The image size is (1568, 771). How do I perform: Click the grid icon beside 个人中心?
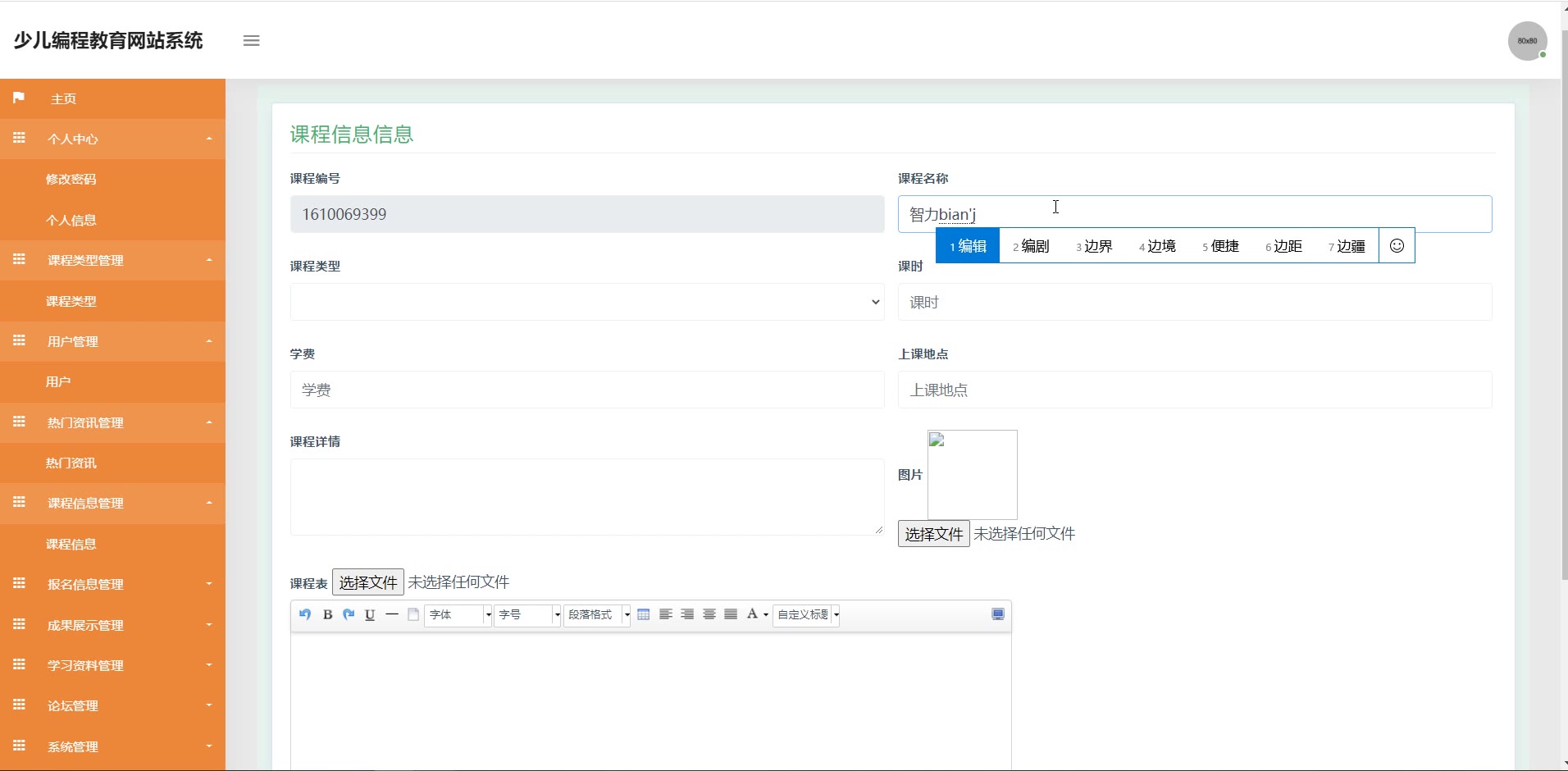pos(19,138)
